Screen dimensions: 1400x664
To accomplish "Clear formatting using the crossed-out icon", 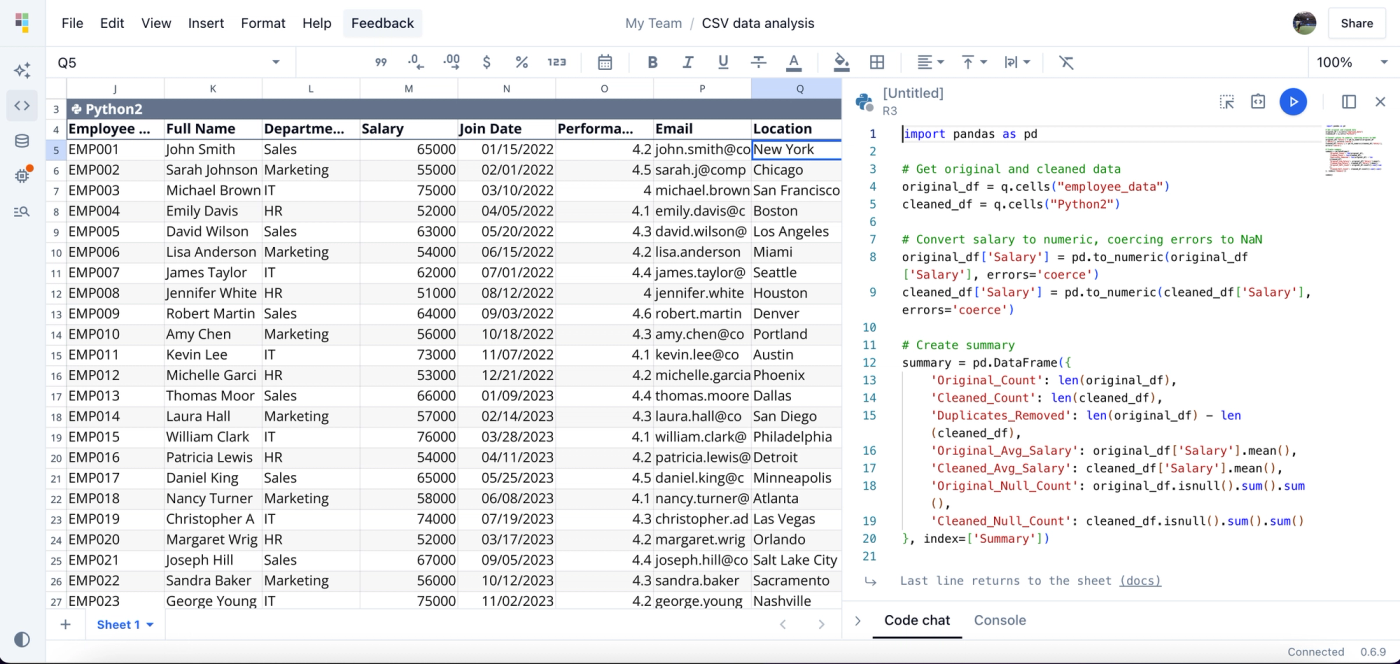I will [x=1066, y=62].
